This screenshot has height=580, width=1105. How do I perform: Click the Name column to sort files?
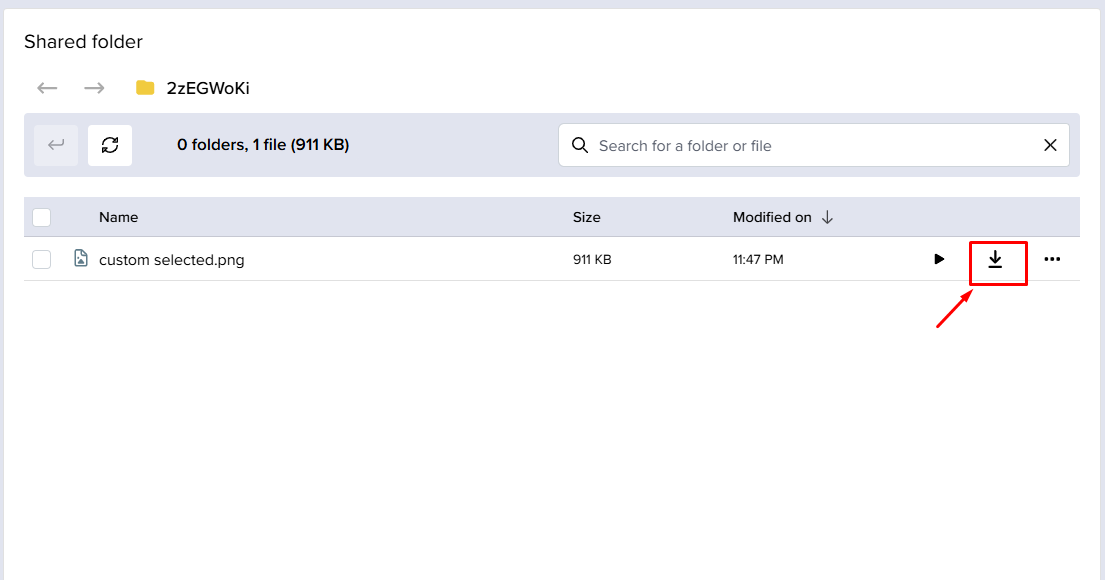pyautogui.click(x=118, y=217)
